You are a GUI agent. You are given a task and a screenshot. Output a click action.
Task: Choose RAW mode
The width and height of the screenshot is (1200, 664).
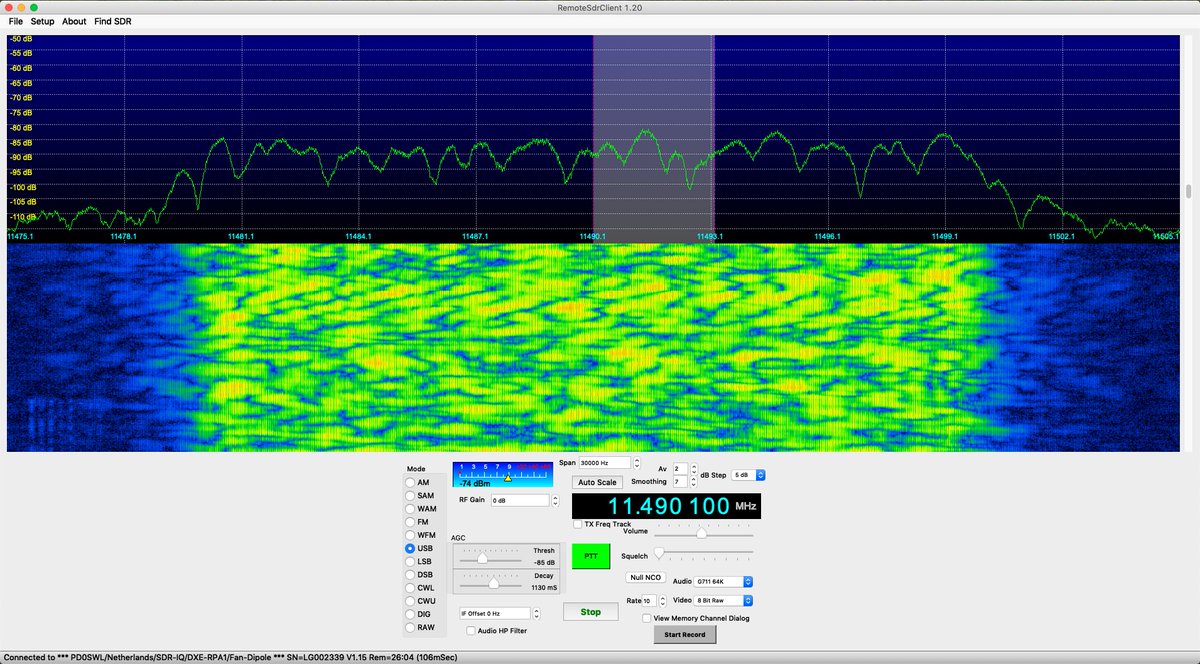(x=410, y=627)
